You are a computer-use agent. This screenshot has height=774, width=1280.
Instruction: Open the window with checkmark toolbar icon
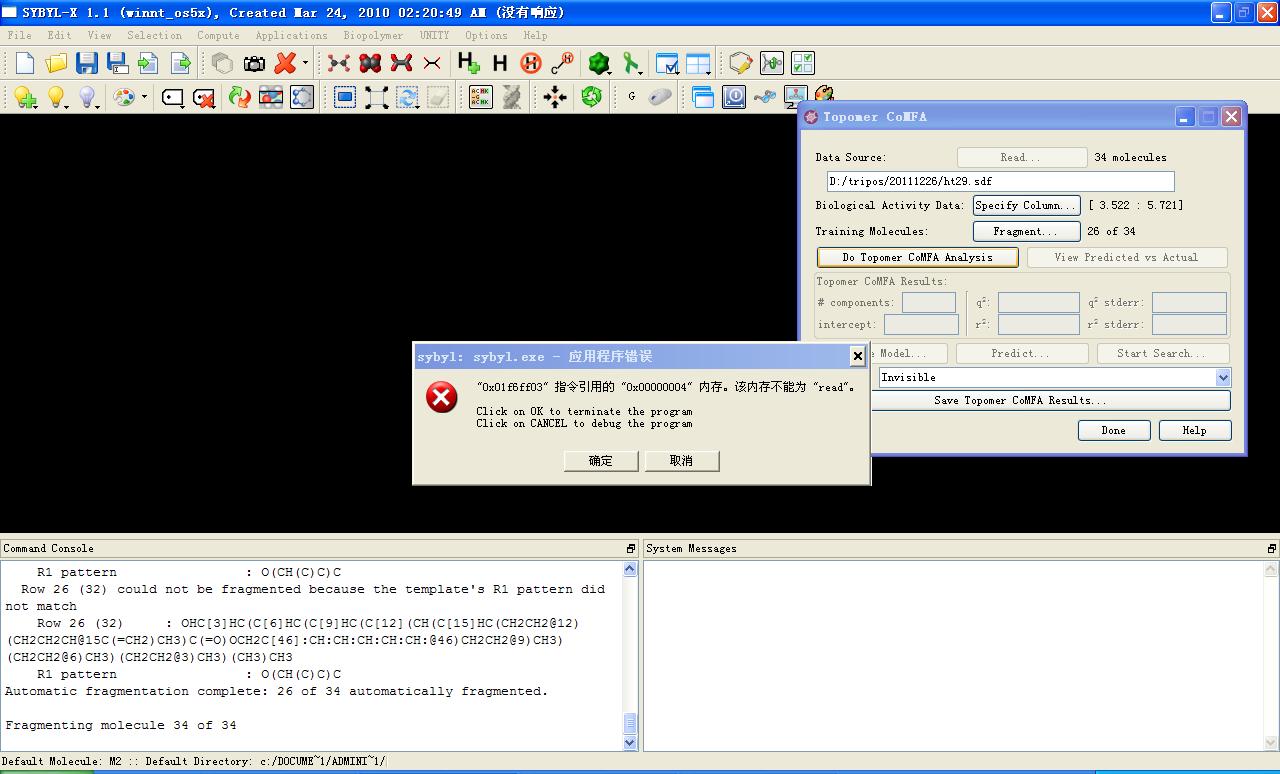(667, 63)
